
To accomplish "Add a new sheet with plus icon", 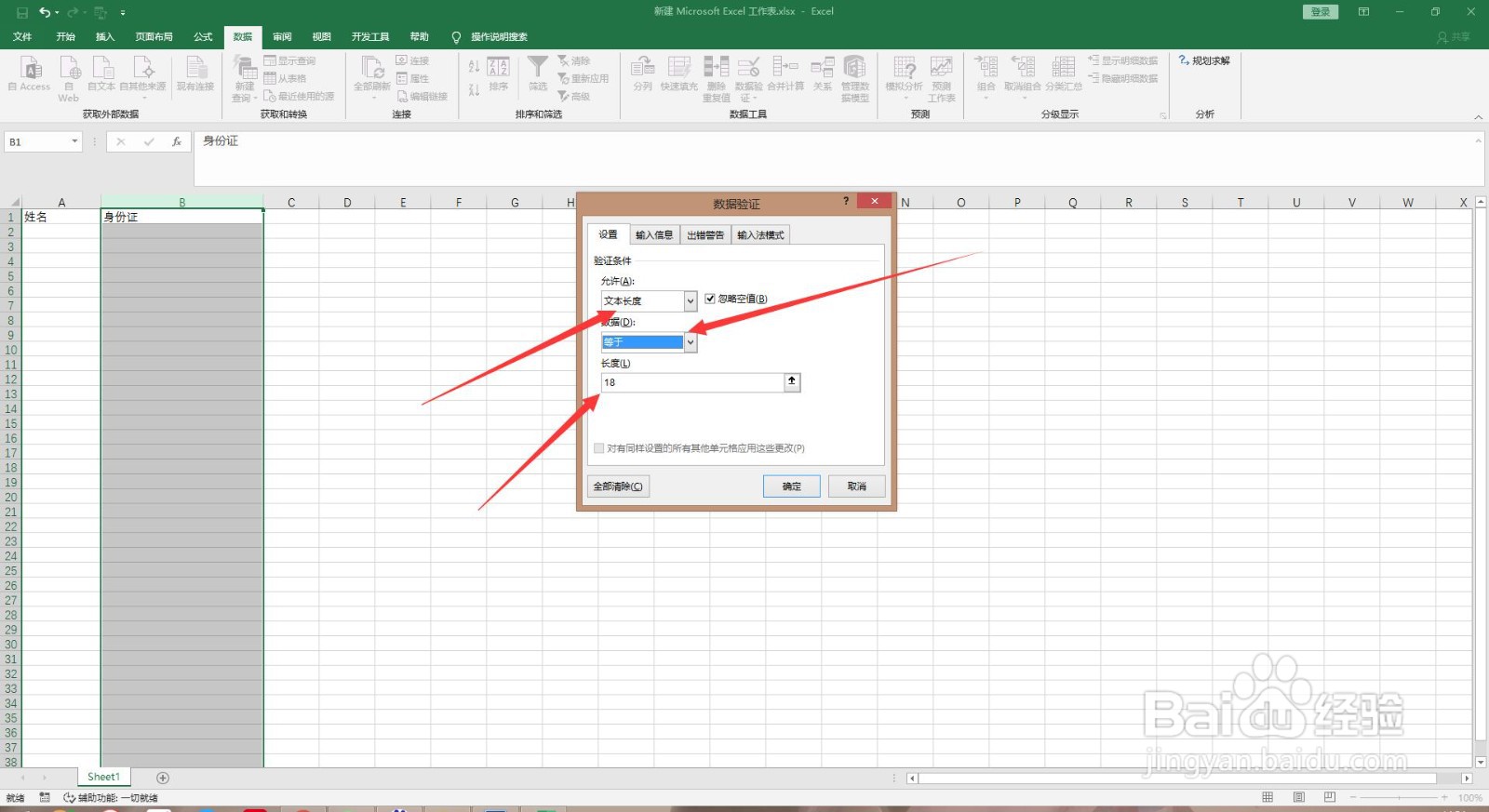I will pos(163,778).
